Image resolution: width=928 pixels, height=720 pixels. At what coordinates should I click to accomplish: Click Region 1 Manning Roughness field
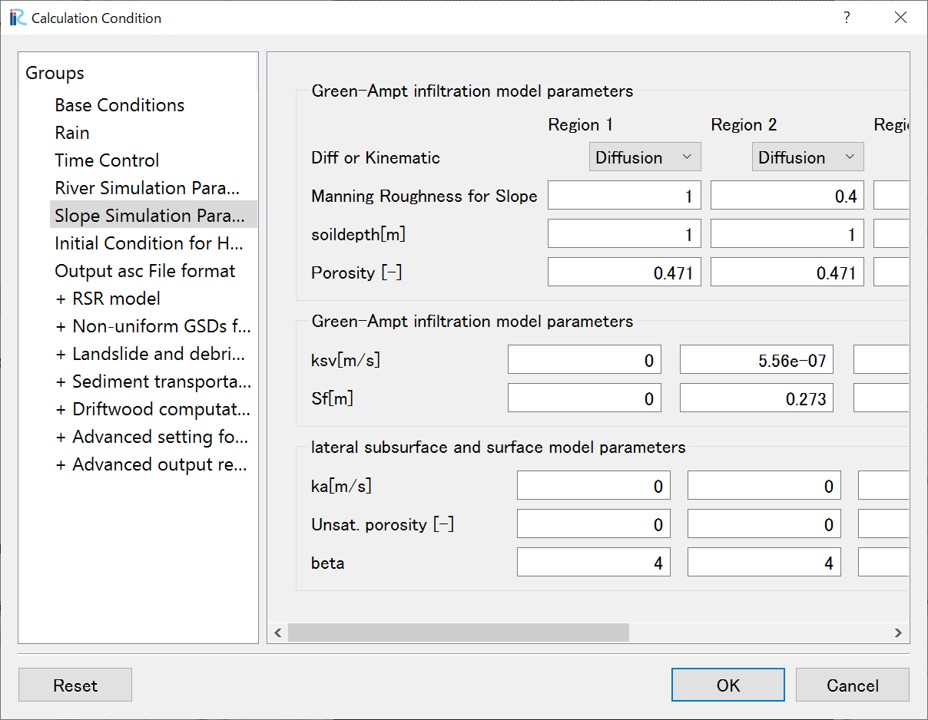click(x=624, y=196)
